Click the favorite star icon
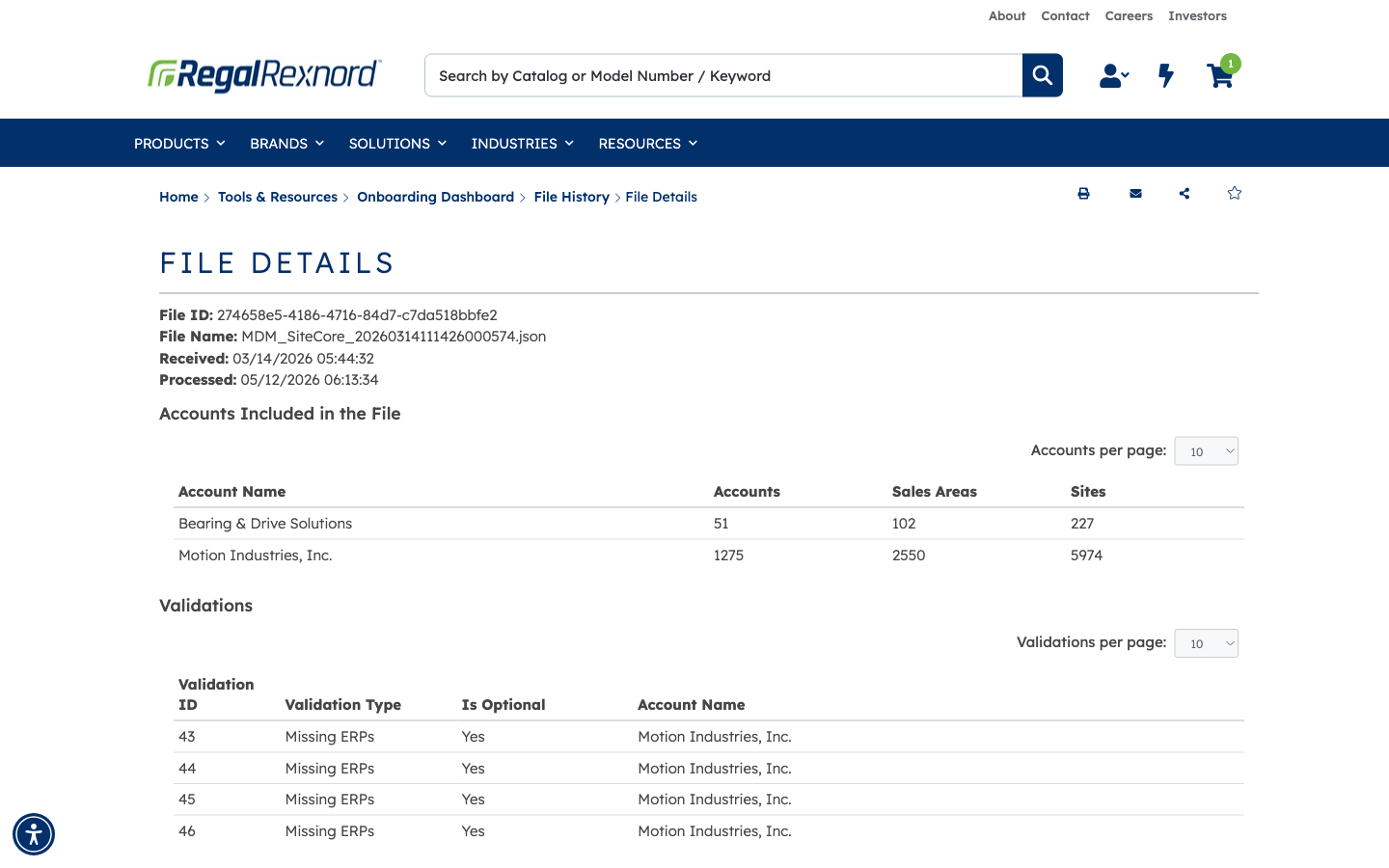1389x868 pixels. click(1235, 193)
